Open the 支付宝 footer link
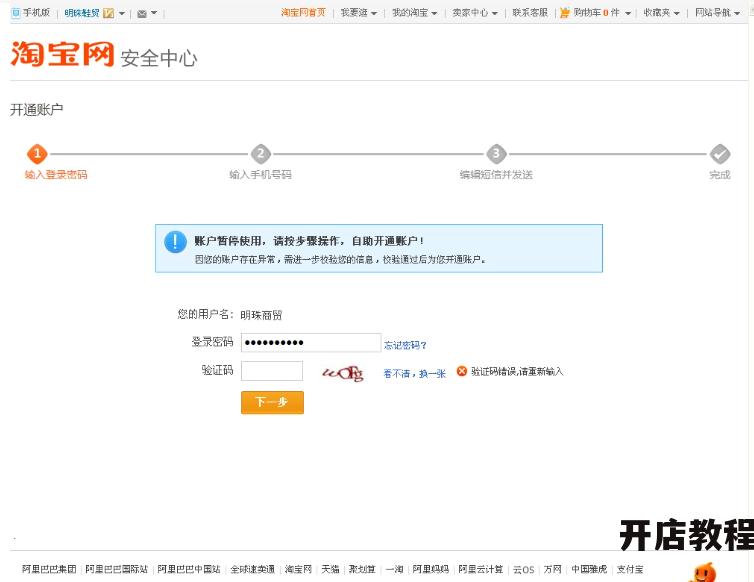The width and height of the screenshot is (754, 582). point(630,569)
